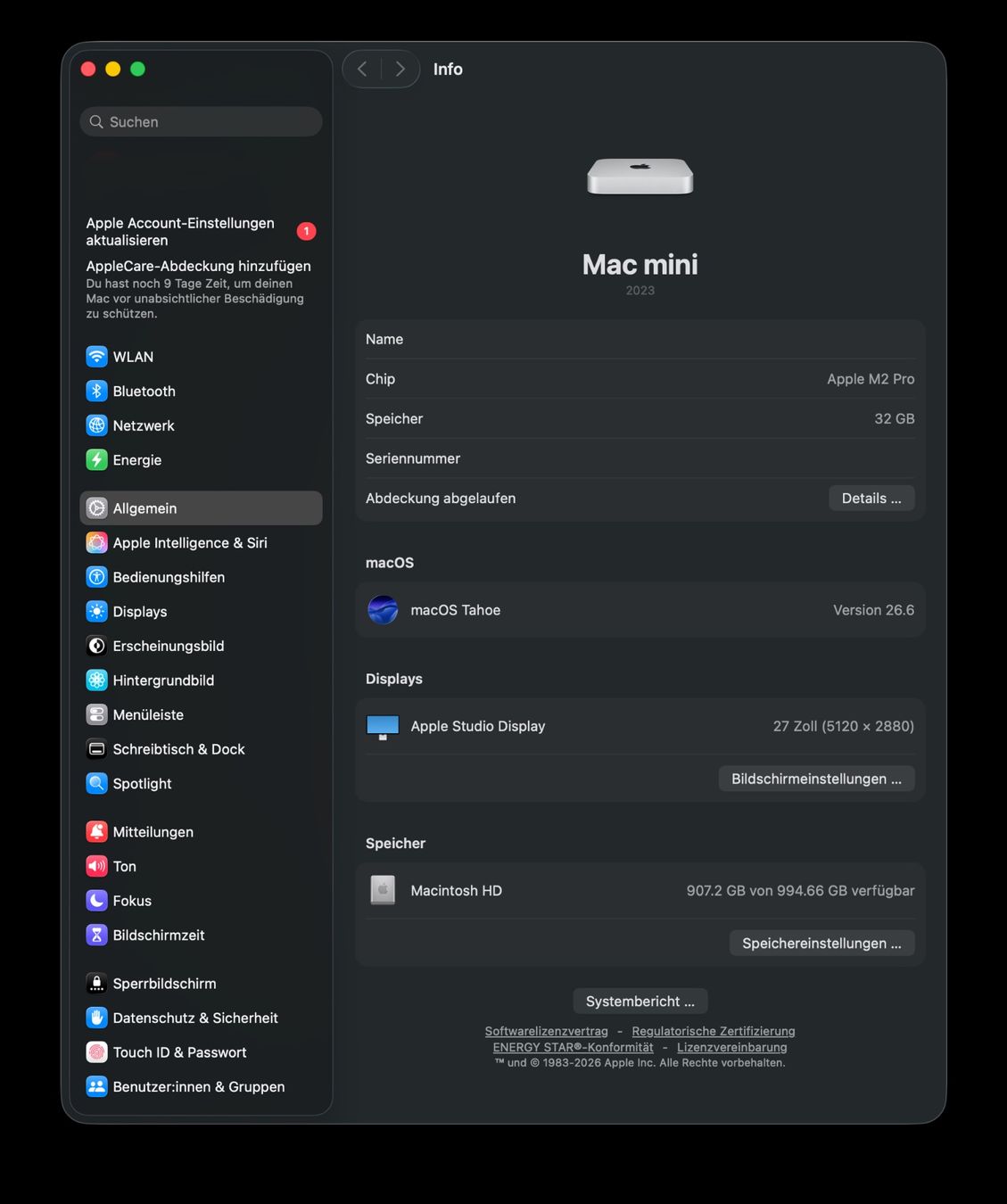Viewport: 1007px width, 1204px height.
Task: Click the Name row field
Action: tap(640, 339)
